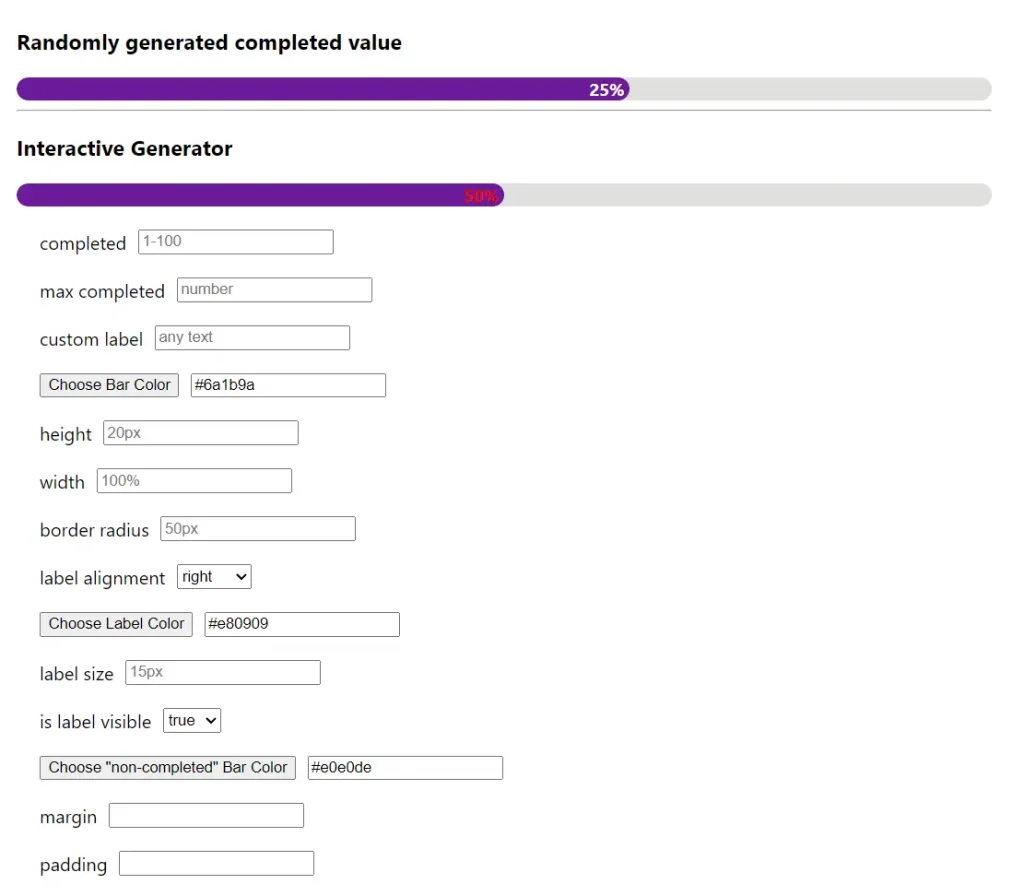Expand the is label visible dropdown
This screenshot has width=1024, height=896.
click(192, 721)
